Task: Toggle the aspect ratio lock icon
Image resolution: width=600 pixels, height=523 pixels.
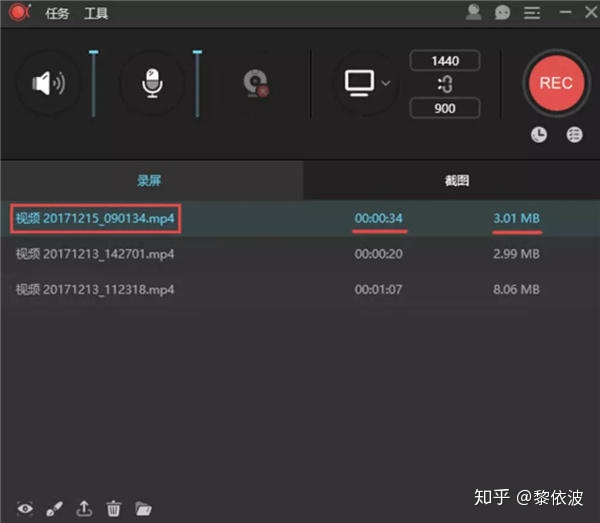Action: 445,84
